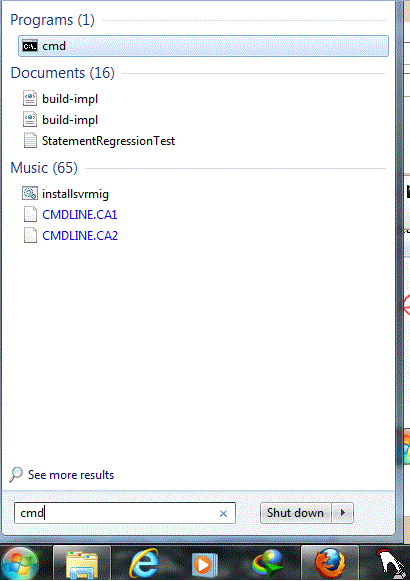410x581 pixels.
Task: Open the CMDLINE.CA1 file
Action: [x=80, y=215]
